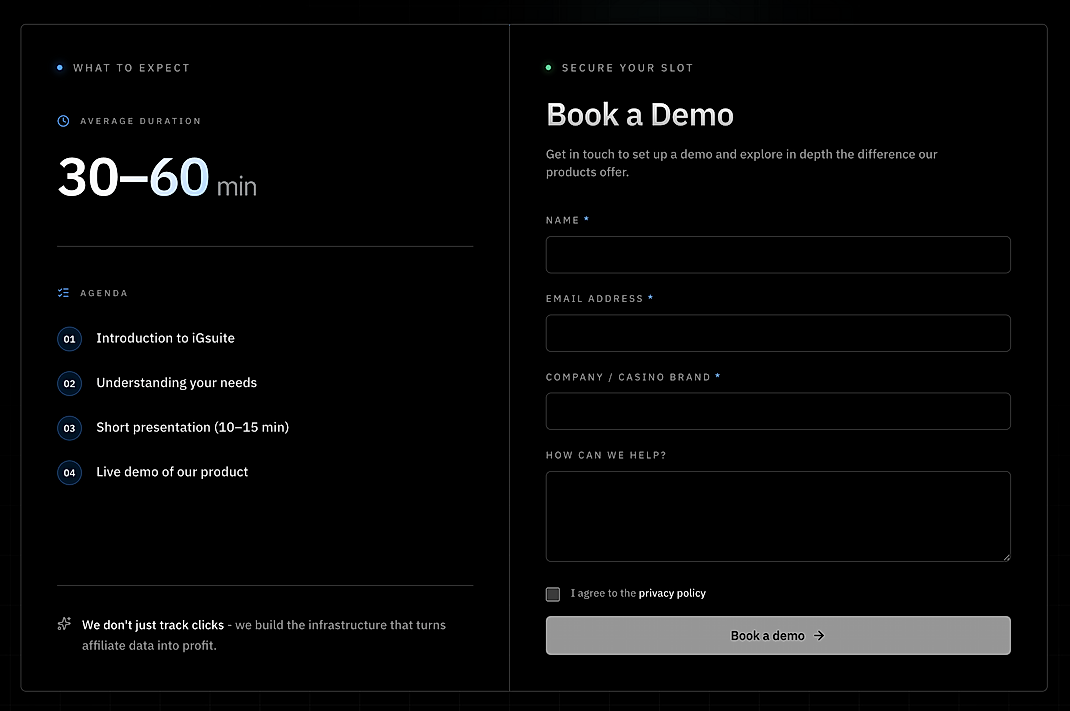The image size is (1070, 711).
Task: Click the 02 step badge
Action: coord(70,383)
